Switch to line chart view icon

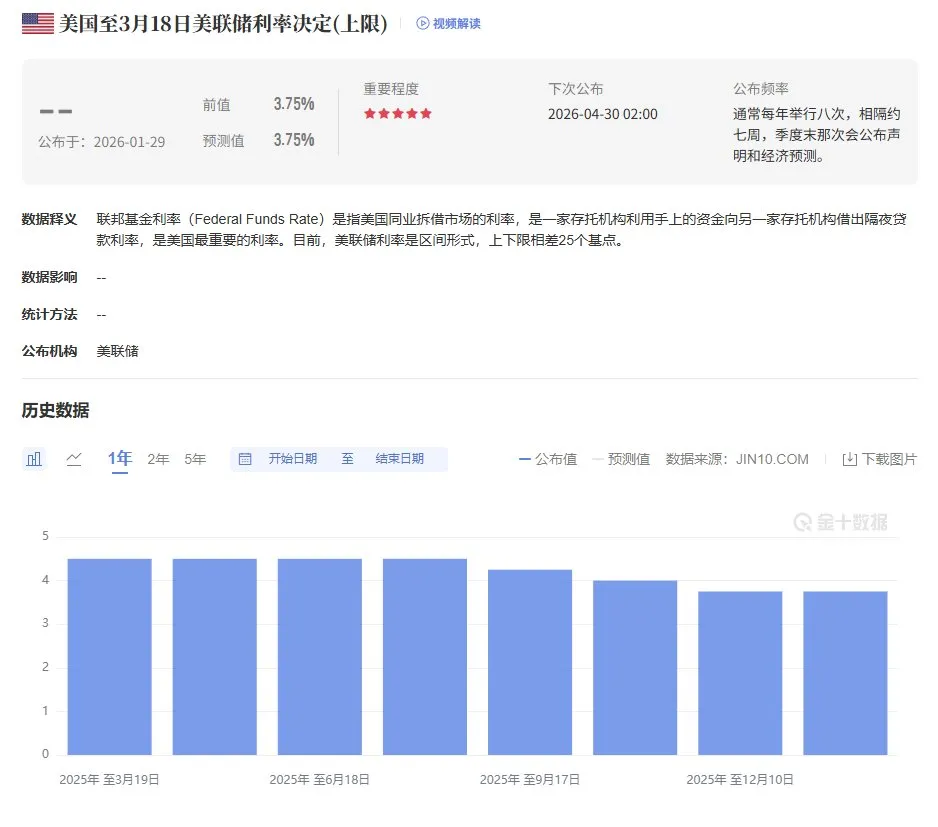point(74,459)
